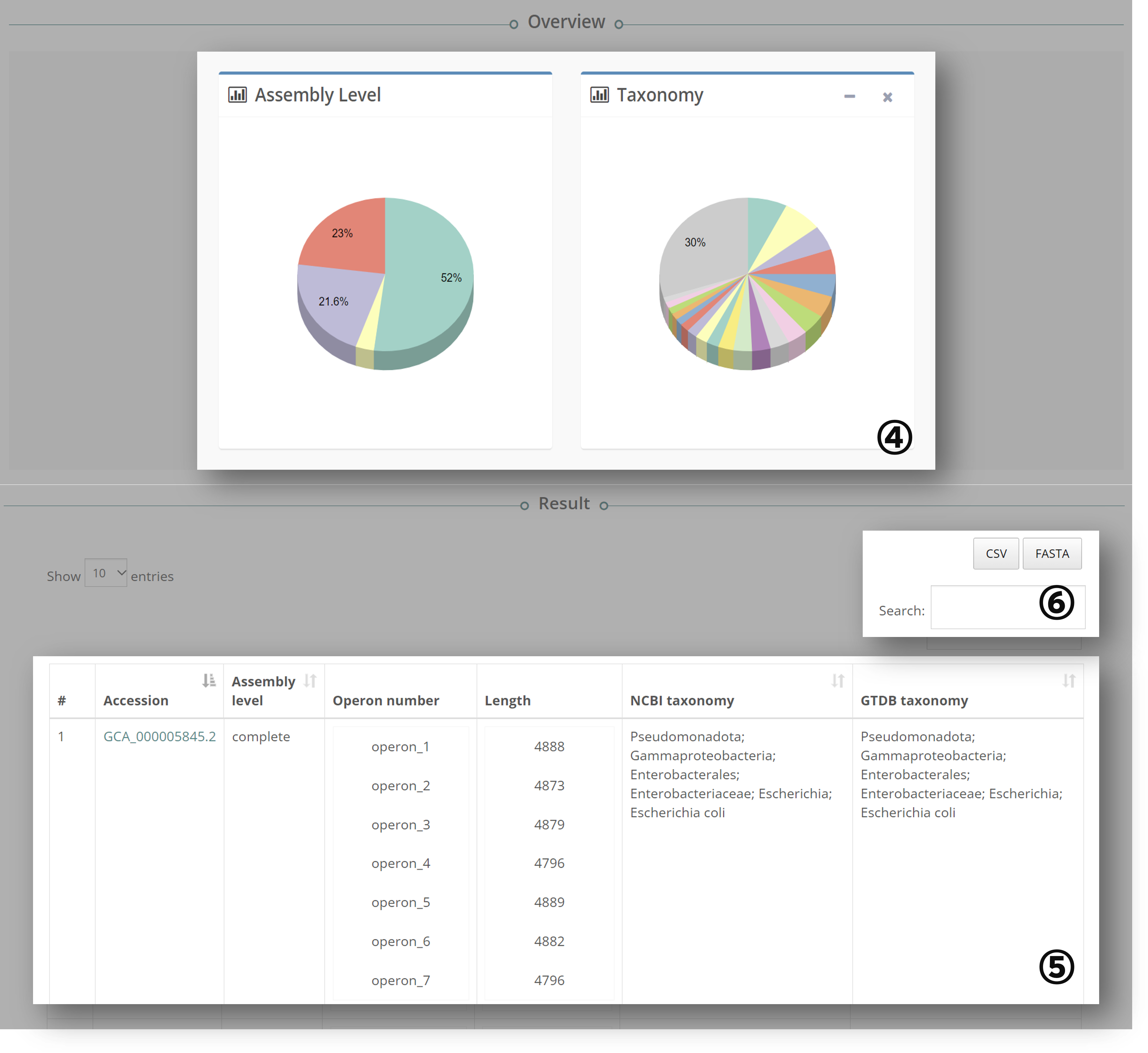The image size is (1148, 1053).
Task: Download results as FASTA
Action: pos(1052,554)
